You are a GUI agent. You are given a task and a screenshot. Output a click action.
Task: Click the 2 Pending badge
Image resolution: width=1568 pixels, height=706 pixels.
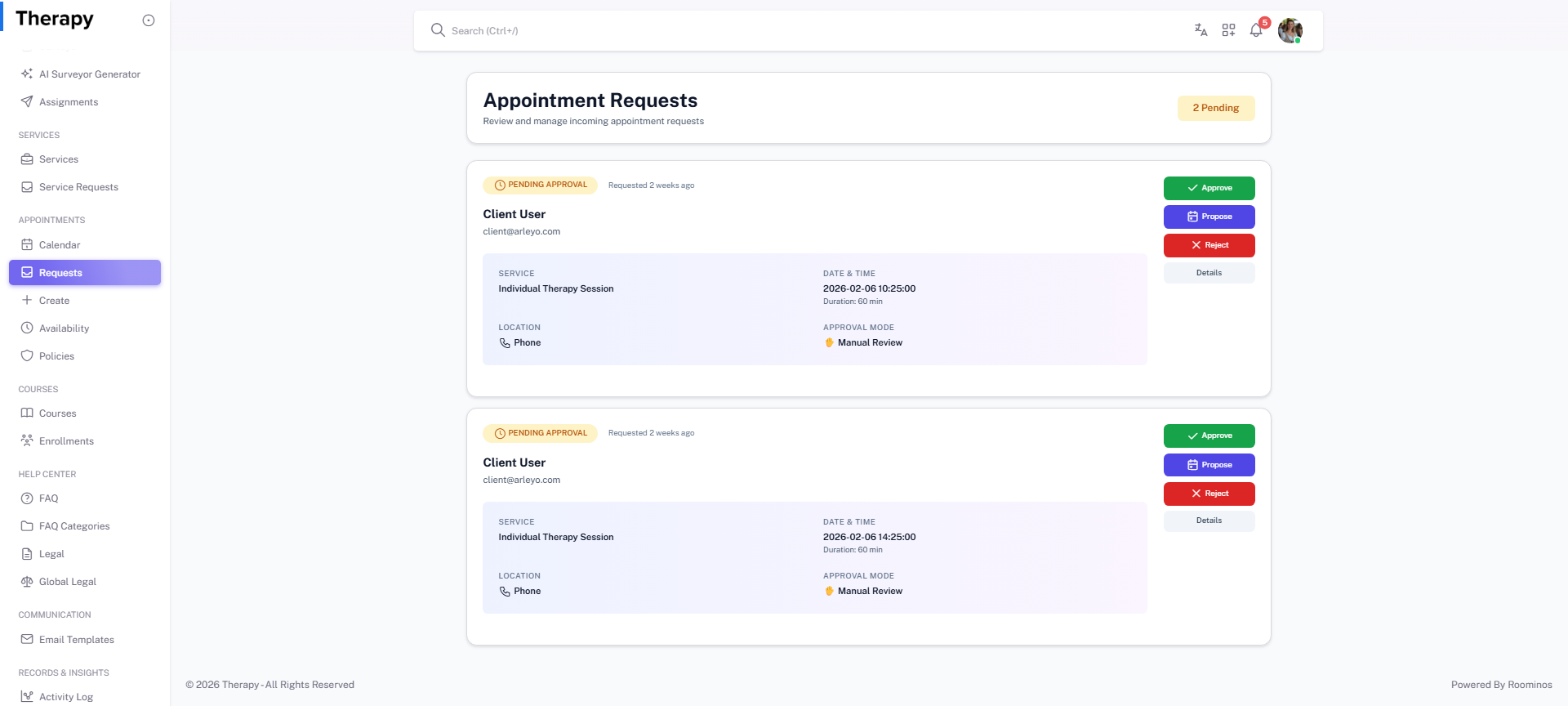[x=1215, y=108]
